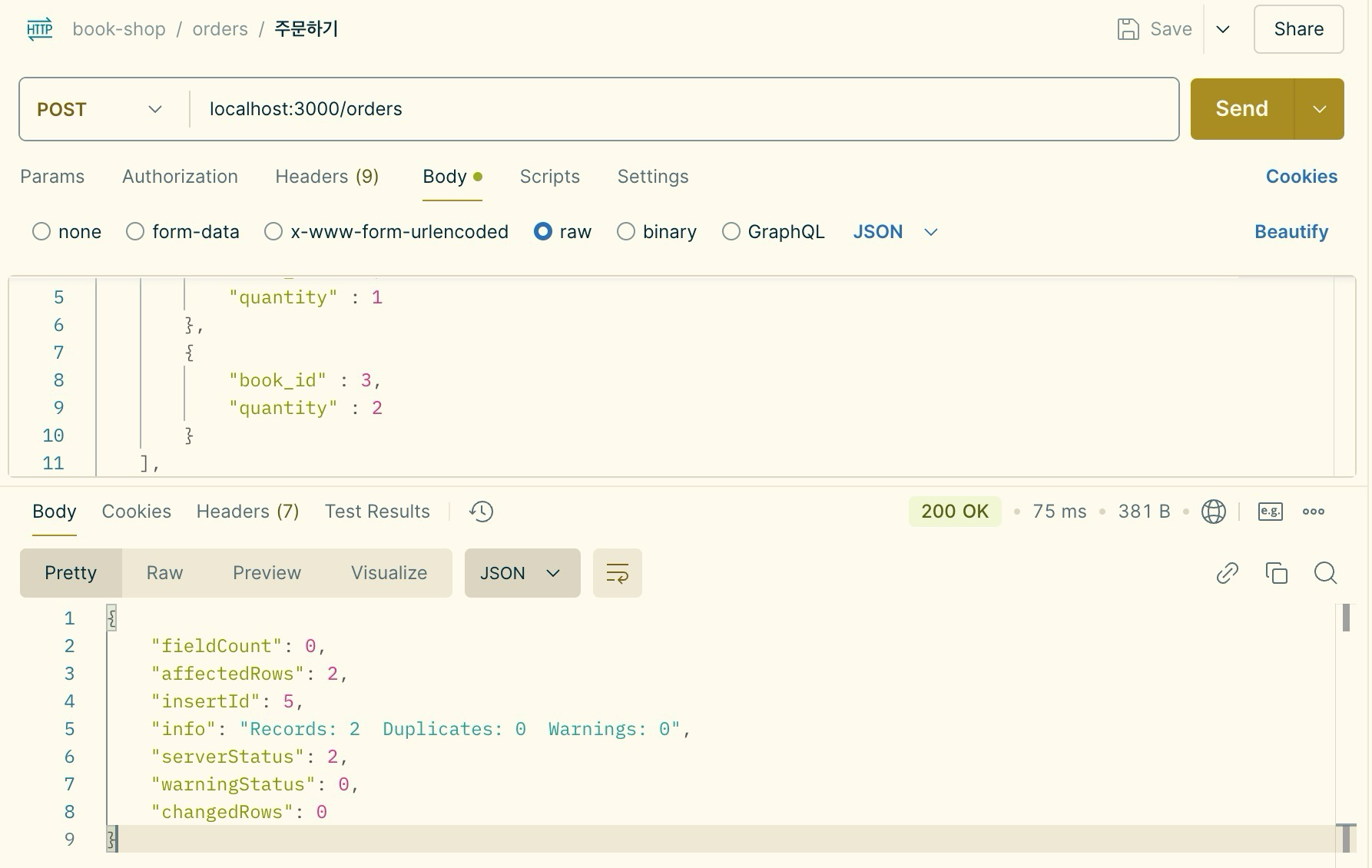Open the POST method dropdown

click(101, 109)
